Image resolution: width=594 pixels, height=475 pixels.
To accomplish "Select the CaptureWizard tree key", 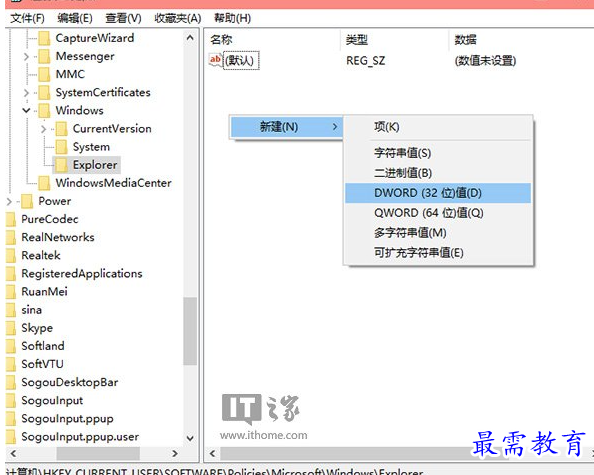I will pyautogui.click(x=95, y=38).
